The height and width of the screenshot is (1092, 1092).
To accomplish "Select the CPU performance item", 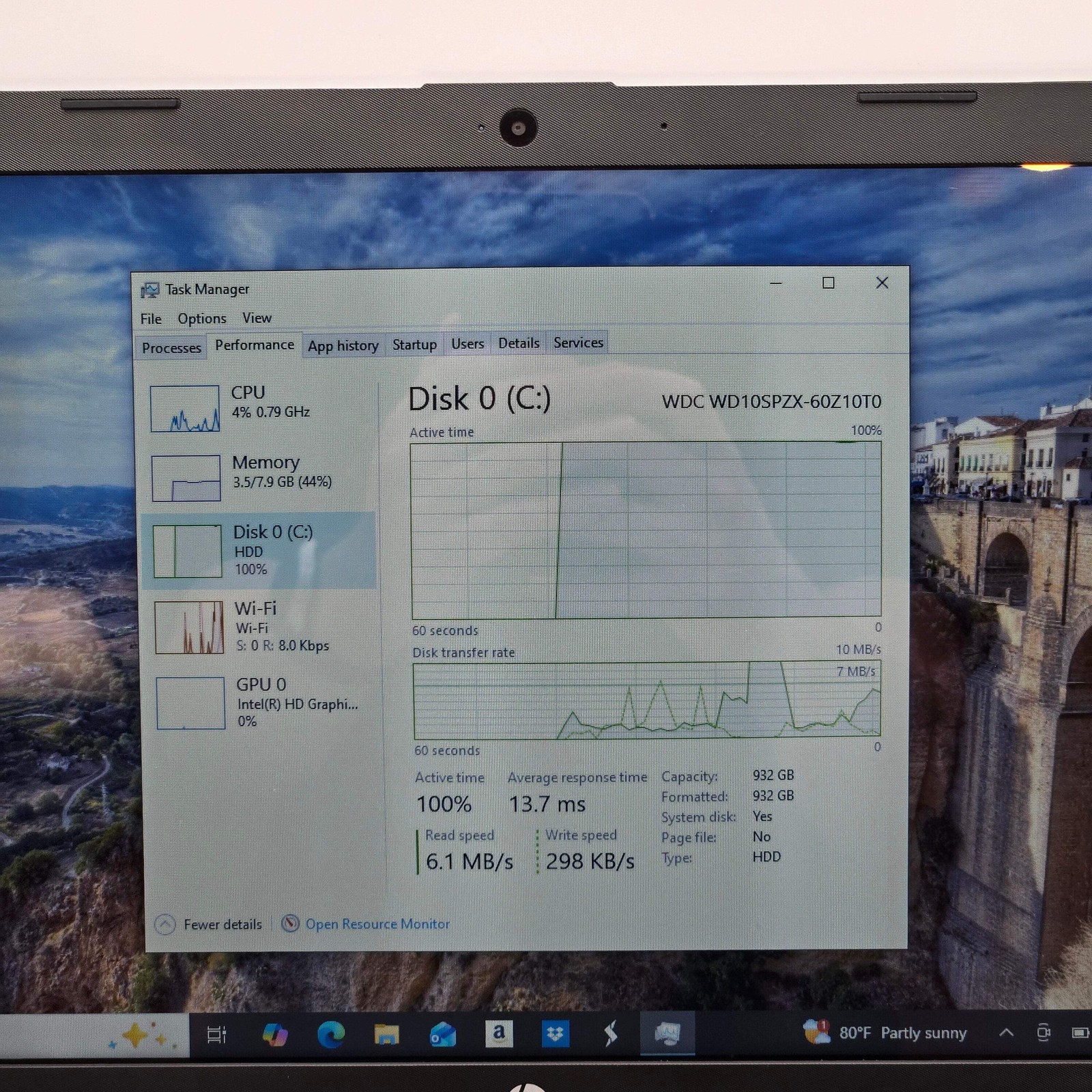I will coord(259,408).
